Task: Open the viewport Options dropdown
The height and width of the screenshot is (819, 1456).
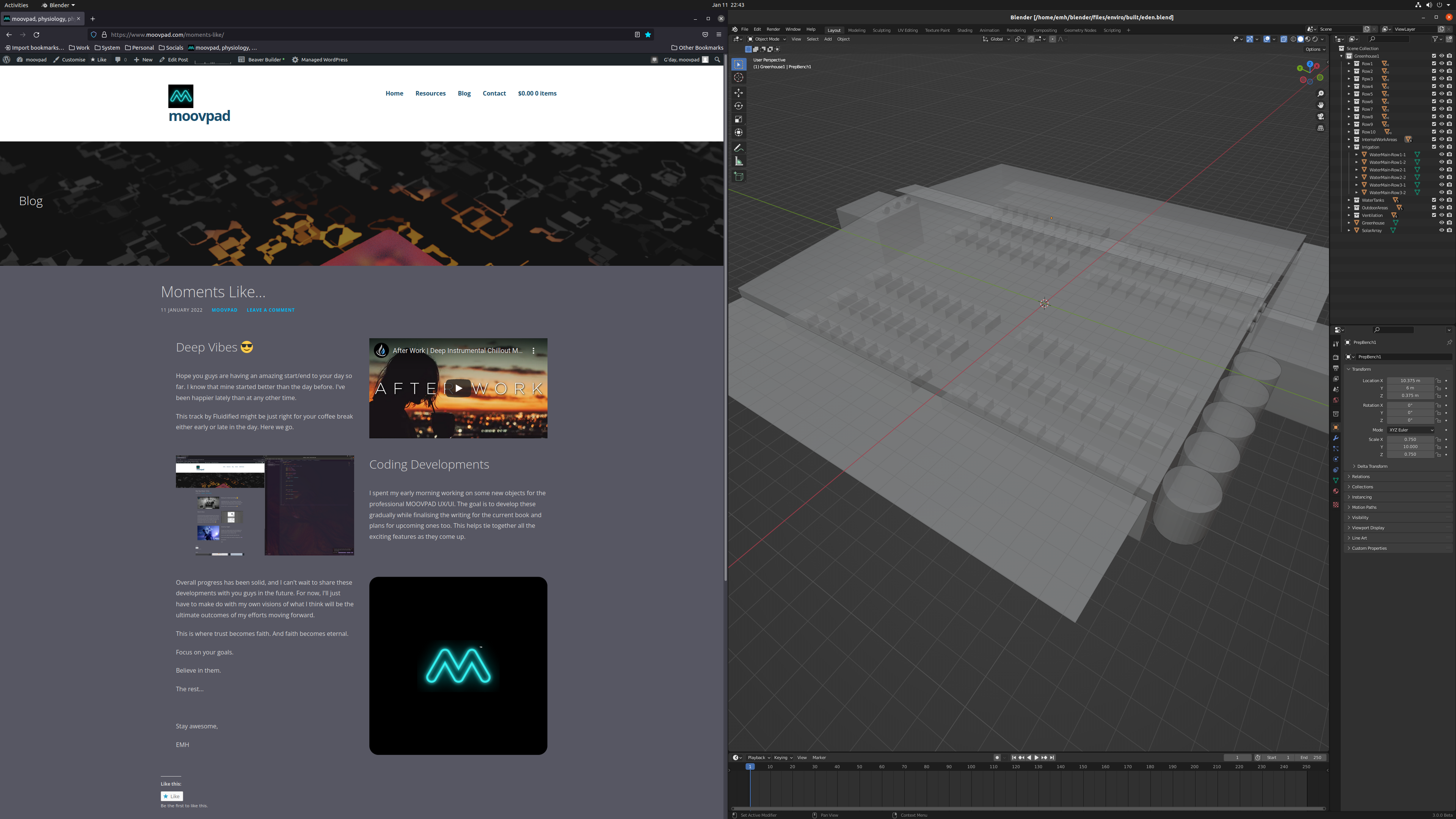Action: (1315, 49)
